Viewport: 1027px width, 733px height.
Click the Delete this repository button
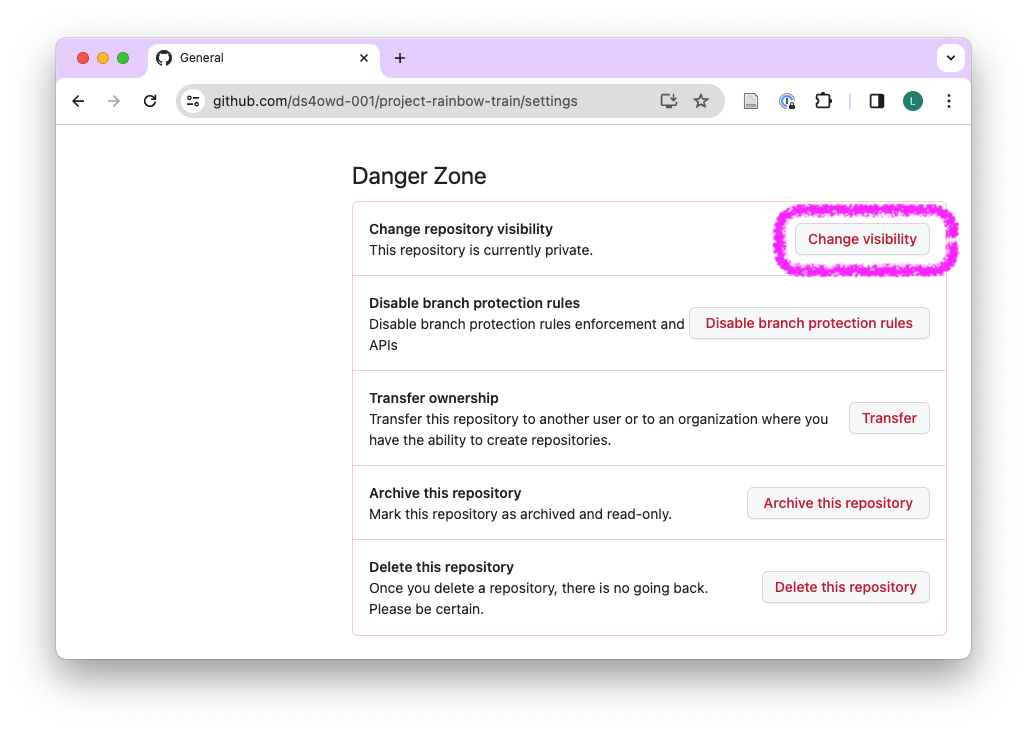pyautogui.click(x=845, y=587)
